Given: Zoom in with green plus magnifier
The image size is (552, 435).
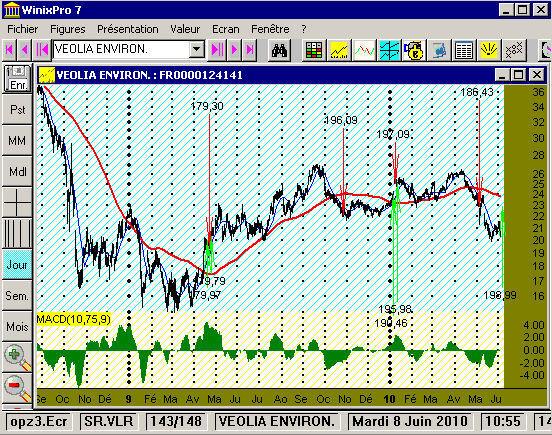Looking at the screenshot, I should click(x=17, y=357).
